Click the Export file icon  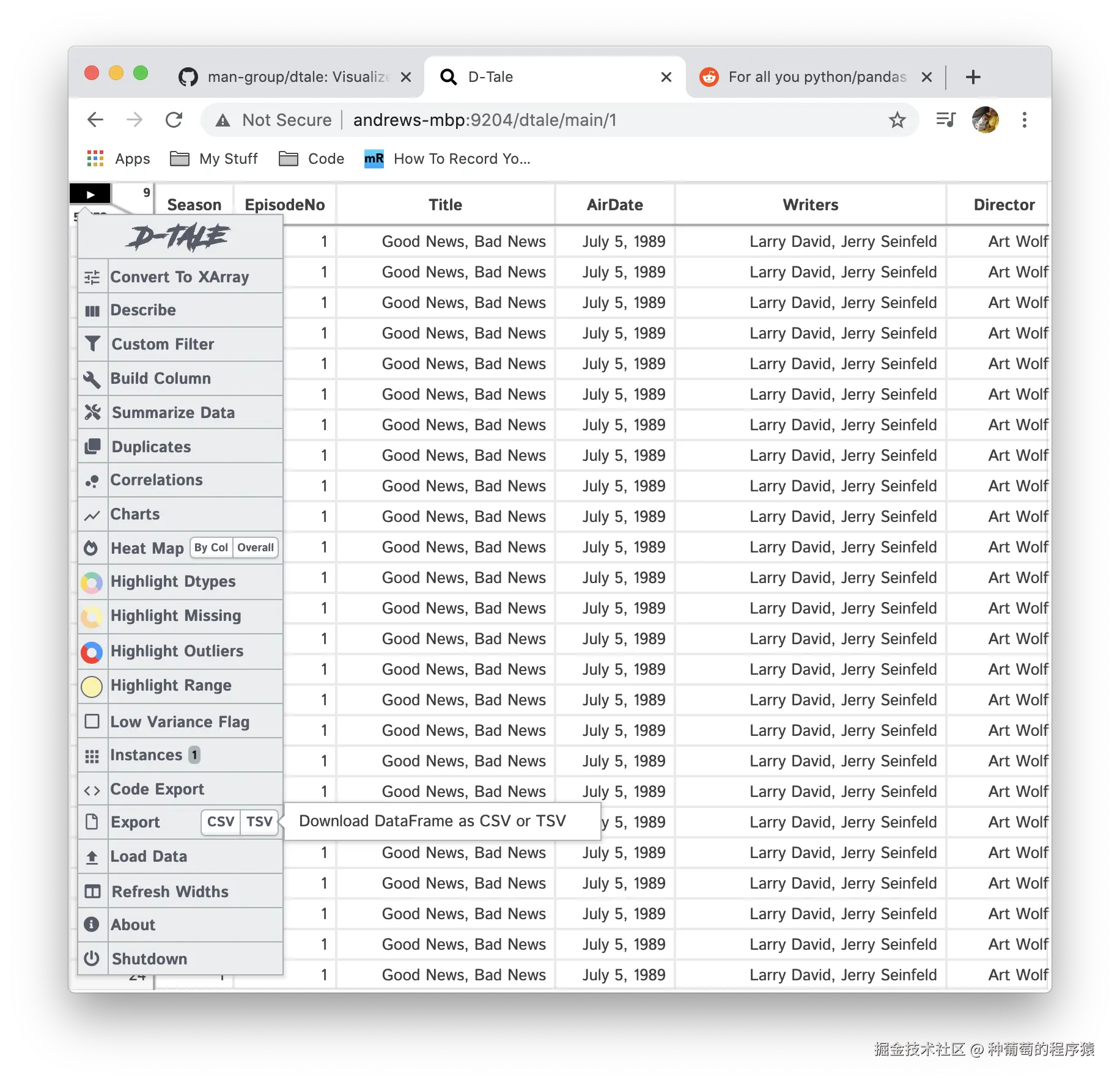92,822
